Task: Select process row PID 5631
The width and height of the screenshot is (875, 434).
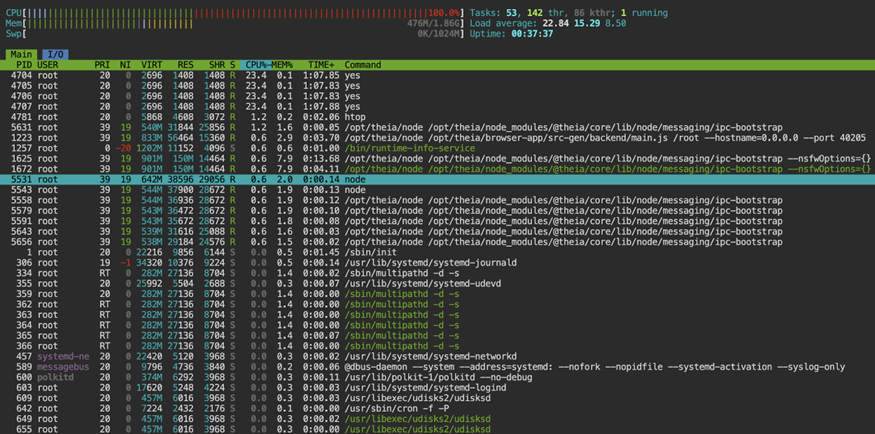Action: 438,127
